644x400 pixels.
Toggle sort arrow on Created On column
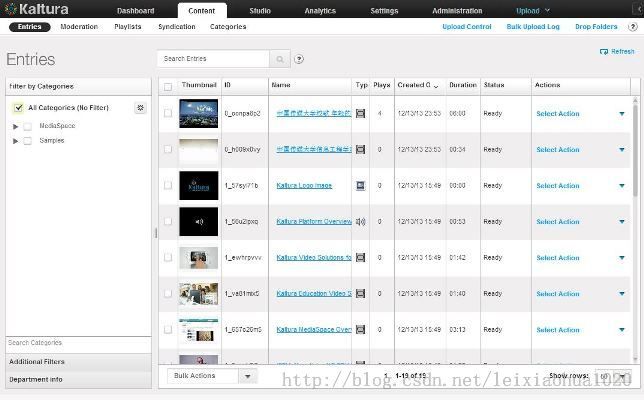[x=436, y=86]
